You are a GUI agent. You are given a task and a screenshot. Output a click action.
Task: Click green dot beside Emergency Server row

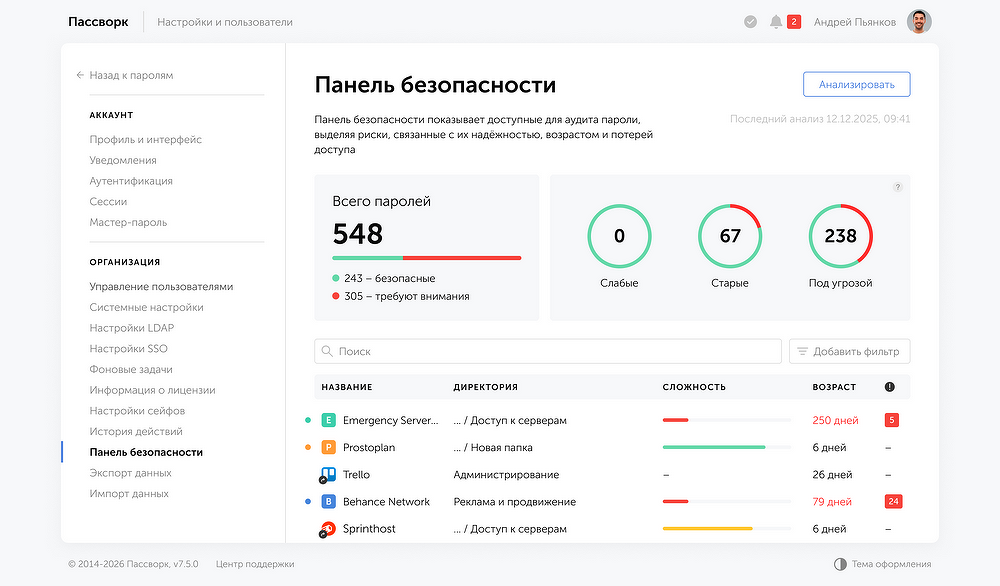point(308,420)
